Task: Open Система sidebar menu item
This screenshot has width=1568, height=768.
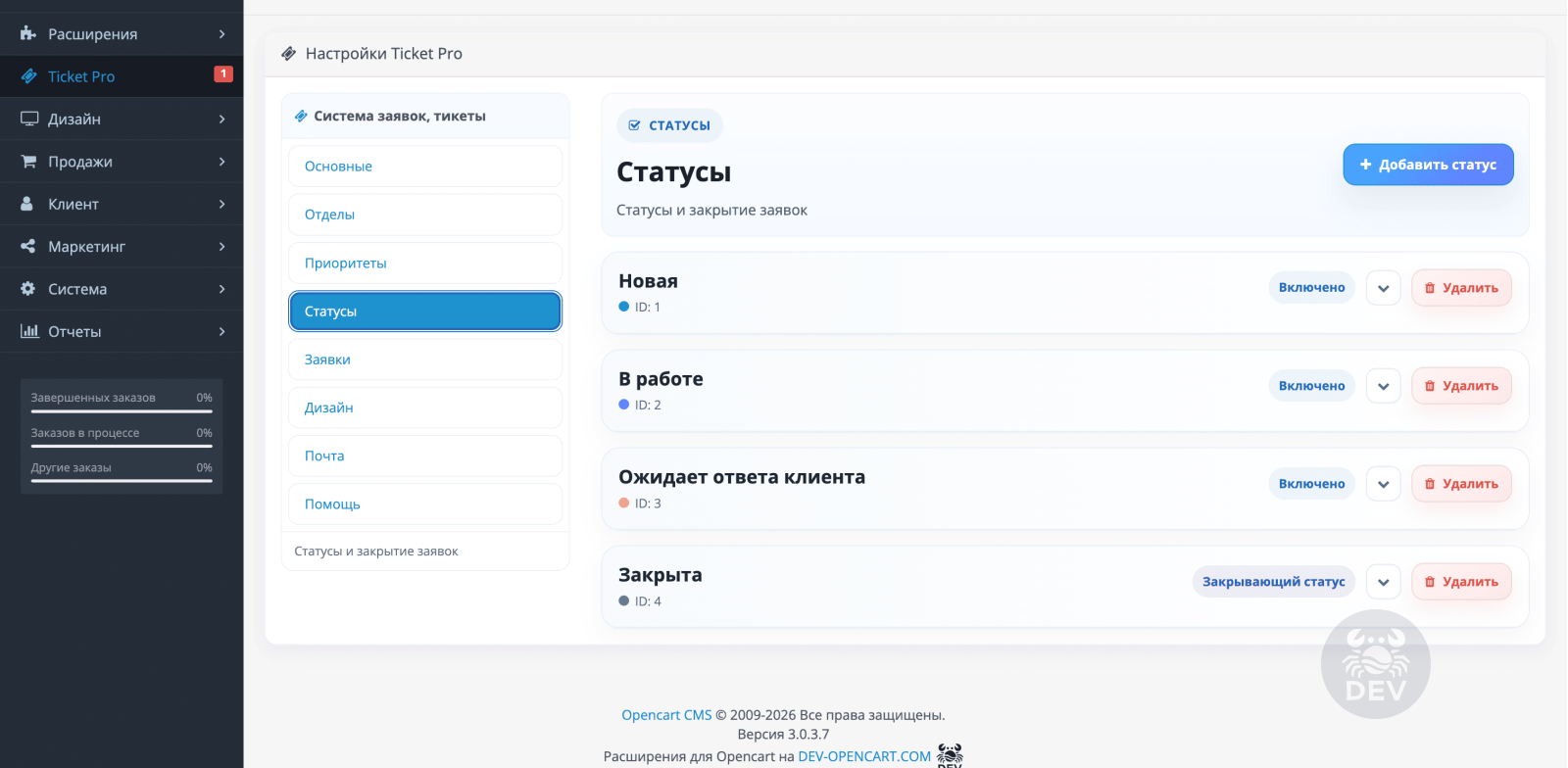Action: pyautogui.click(x=122, y=289)
